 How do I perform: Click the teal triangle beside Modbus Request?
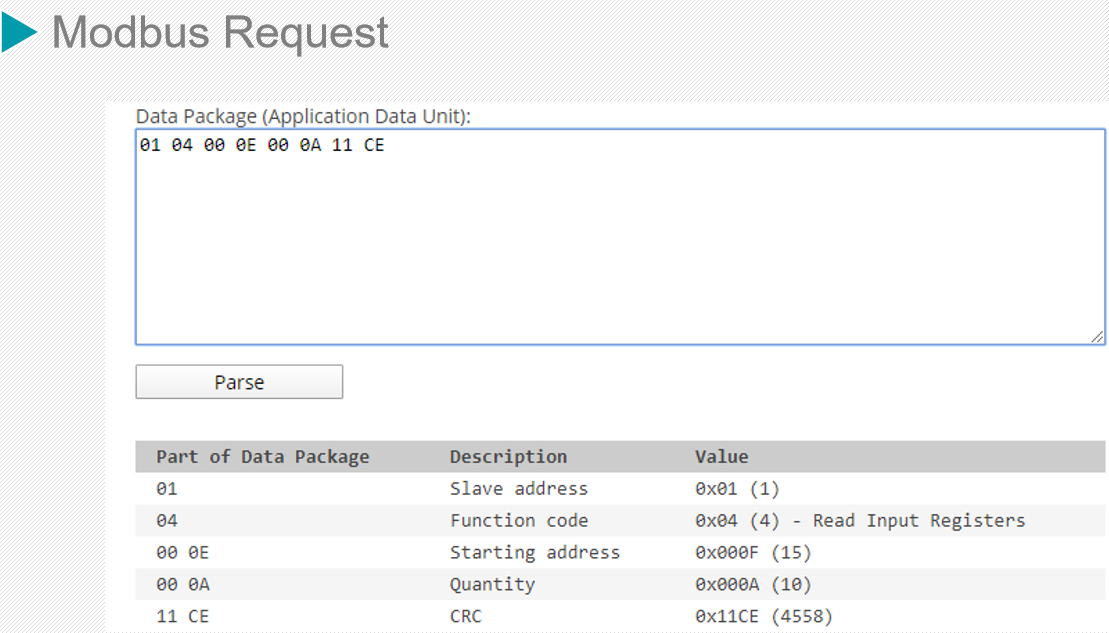pyautogui.click(x=19, y=33)
